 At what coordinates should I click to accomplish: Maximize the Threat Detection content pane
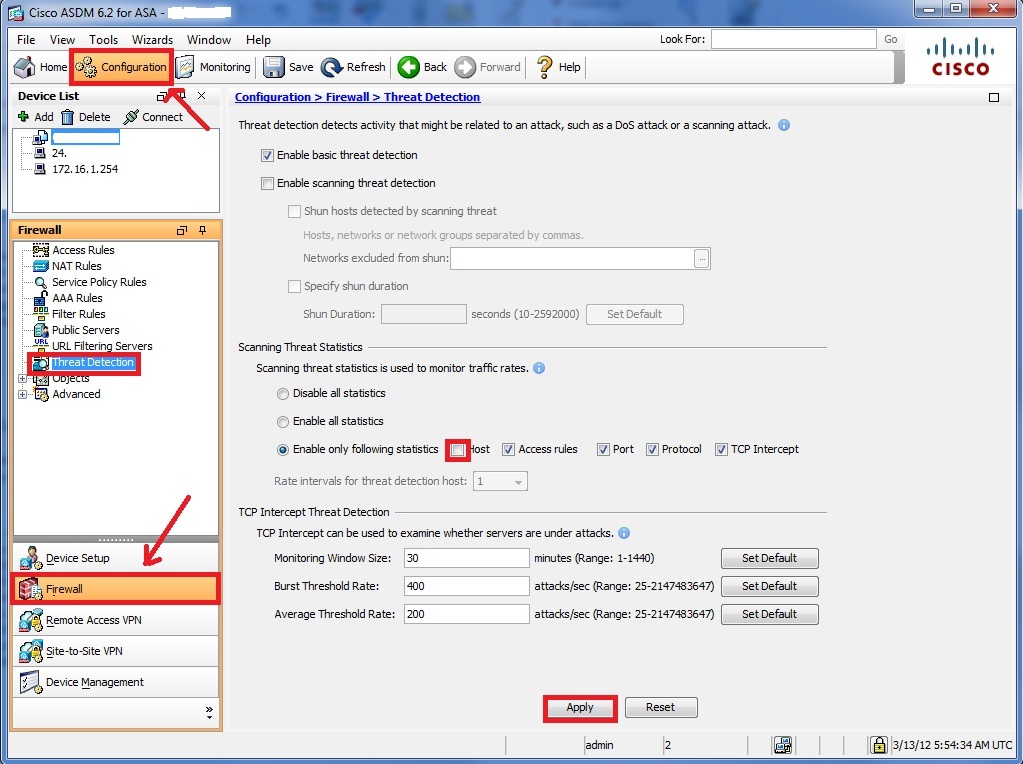pyautogui.click(x=994, y=97)
